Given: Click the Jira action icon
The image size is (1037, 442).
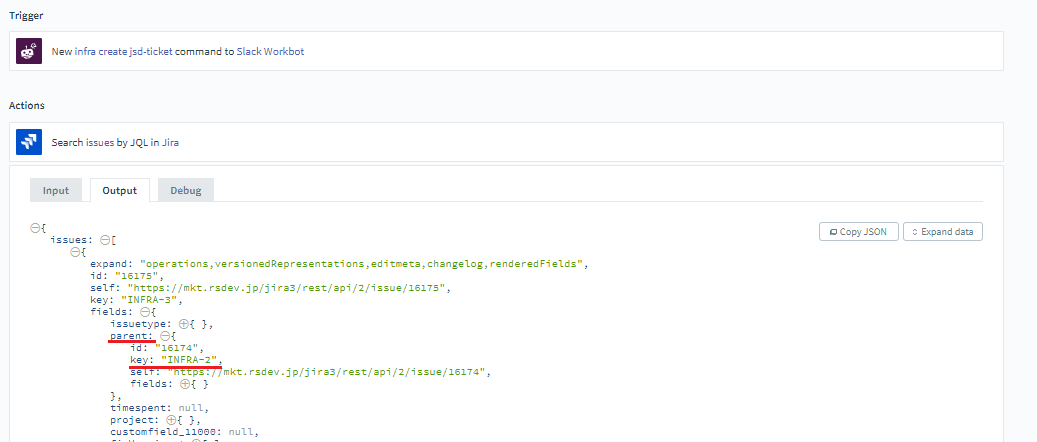Looking at the screenshot, I should (x=29, y=142).
